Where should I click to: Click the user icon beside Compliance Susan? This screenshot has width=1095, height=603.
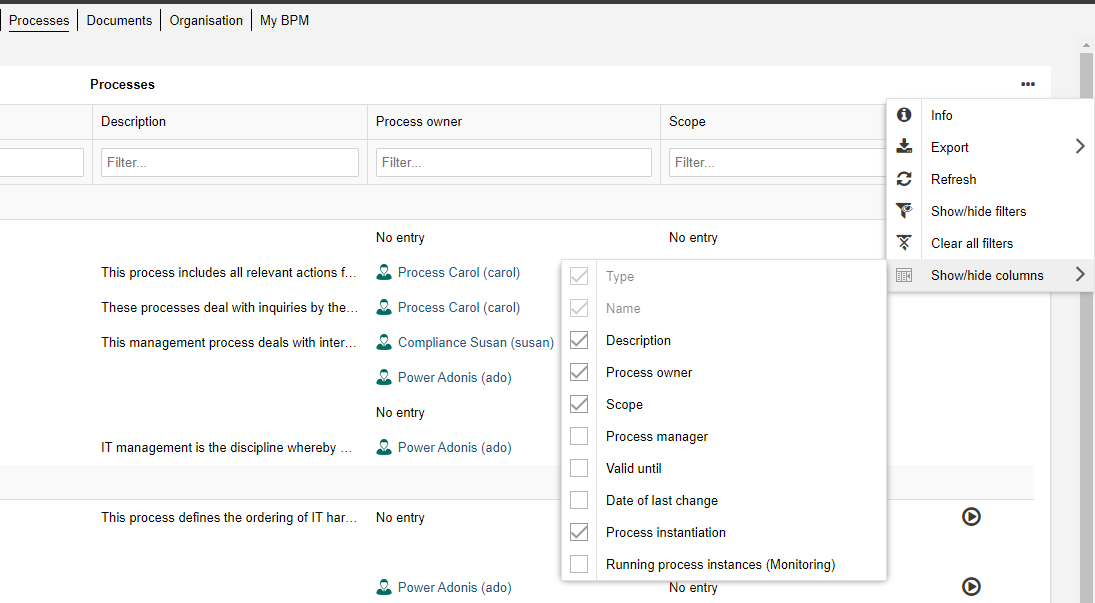(384, 342)
